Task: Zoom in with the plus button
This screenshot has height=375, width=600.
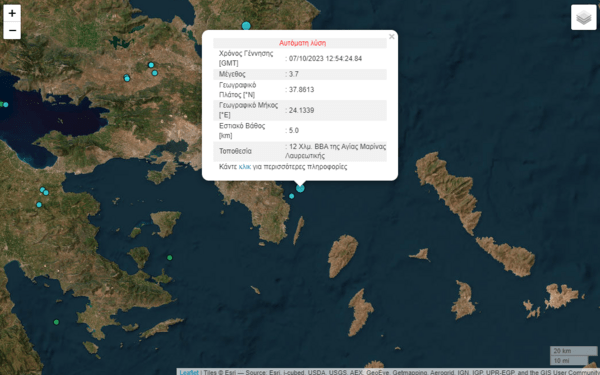Action: click(x=12, y=13)
